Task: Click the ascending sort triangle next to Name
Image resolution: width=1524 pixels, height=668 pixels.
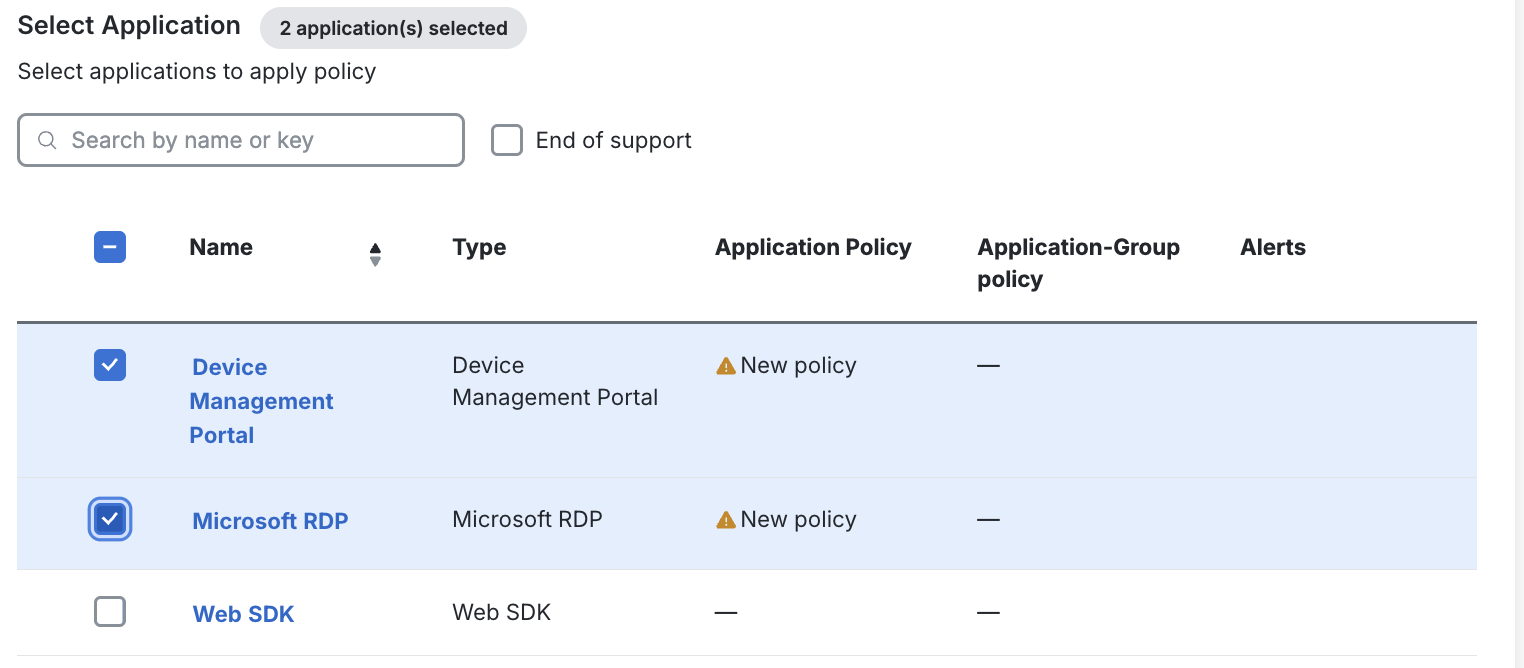Action: 375,249
